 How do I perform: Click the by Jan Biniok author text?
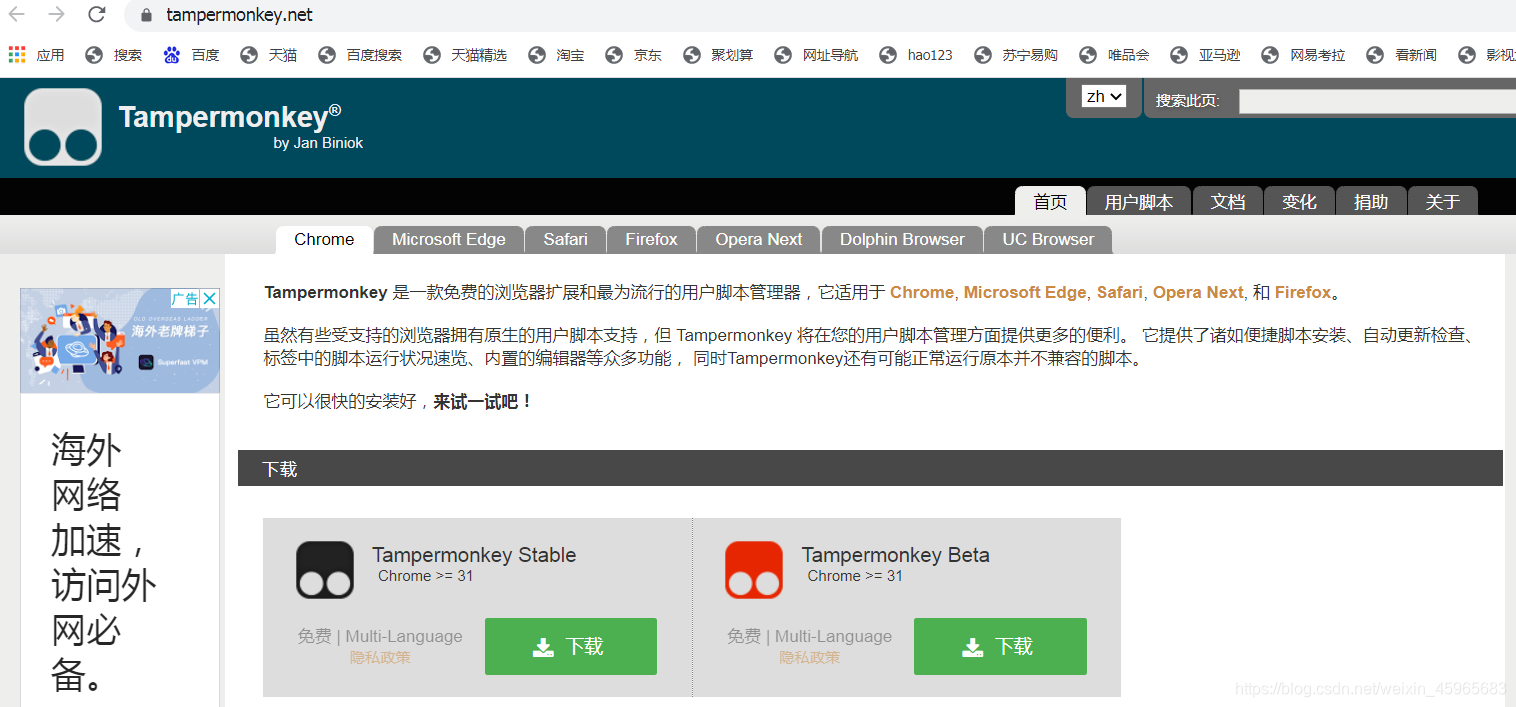click(318, 143)
